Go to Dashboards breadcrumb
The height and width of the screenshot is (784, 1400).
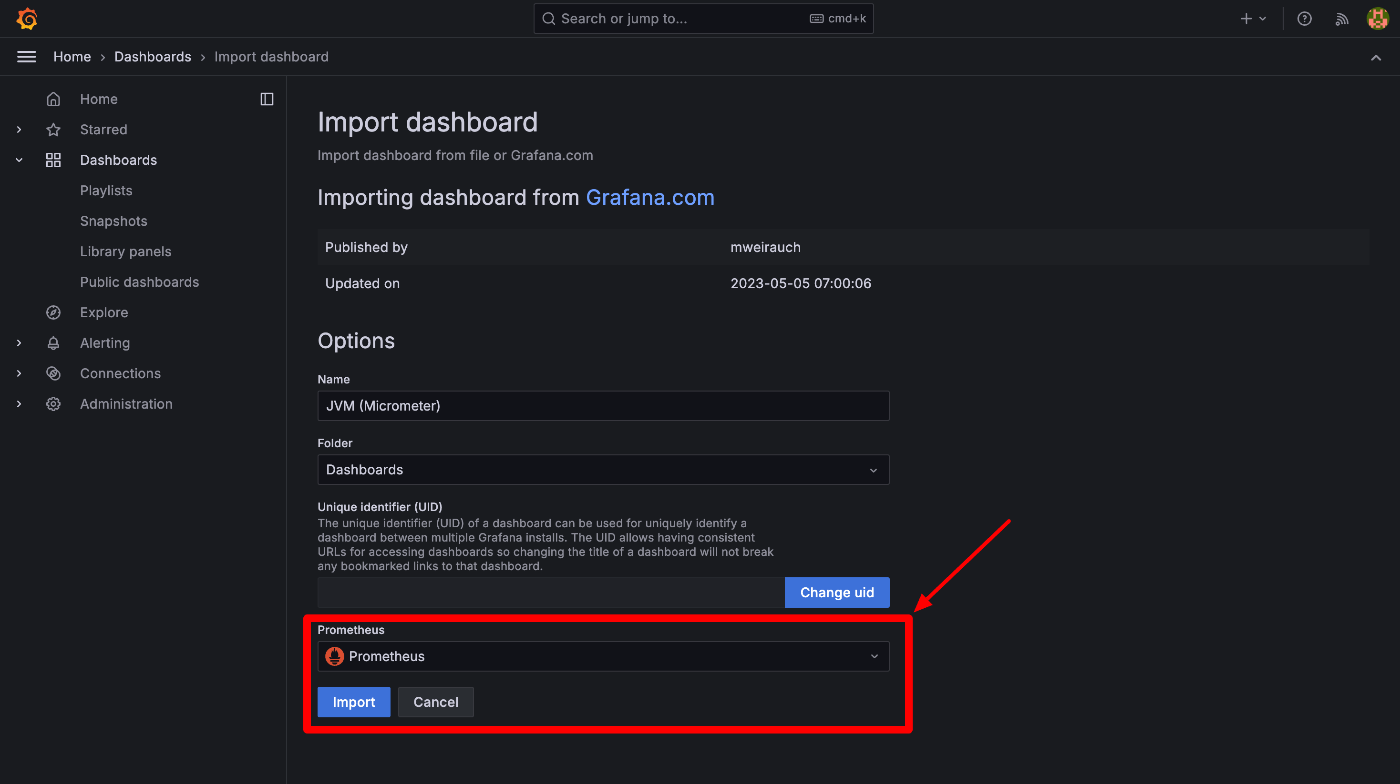[x=153, y=57]
